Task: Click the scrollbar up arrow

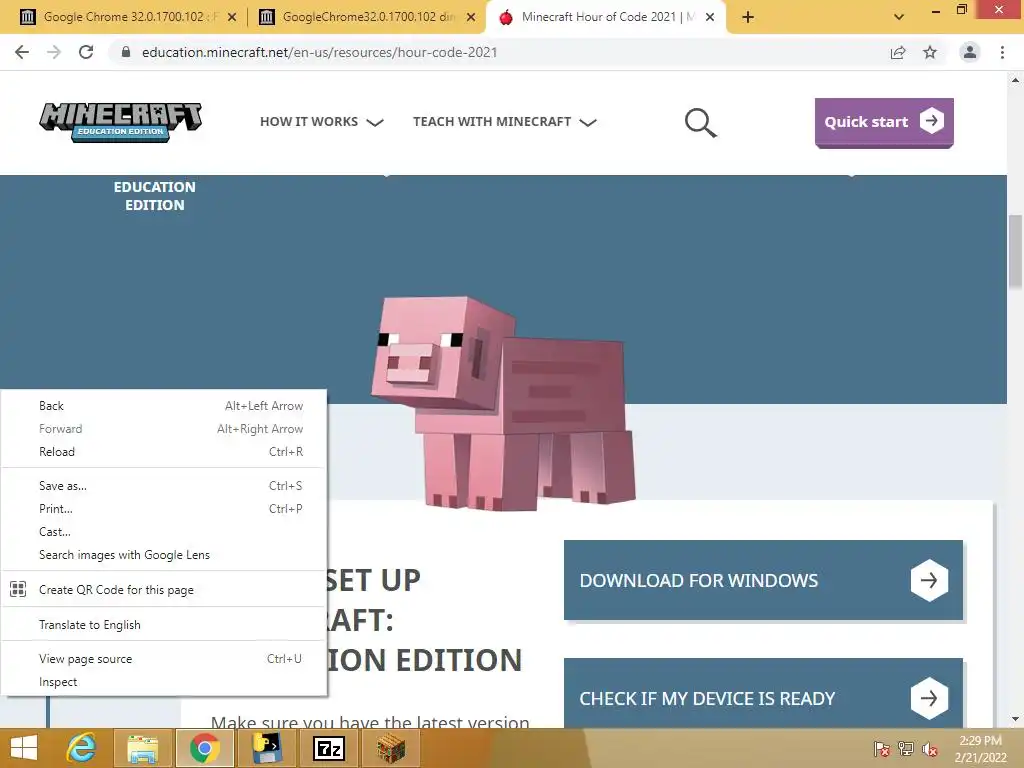Action: point(1015,80)
